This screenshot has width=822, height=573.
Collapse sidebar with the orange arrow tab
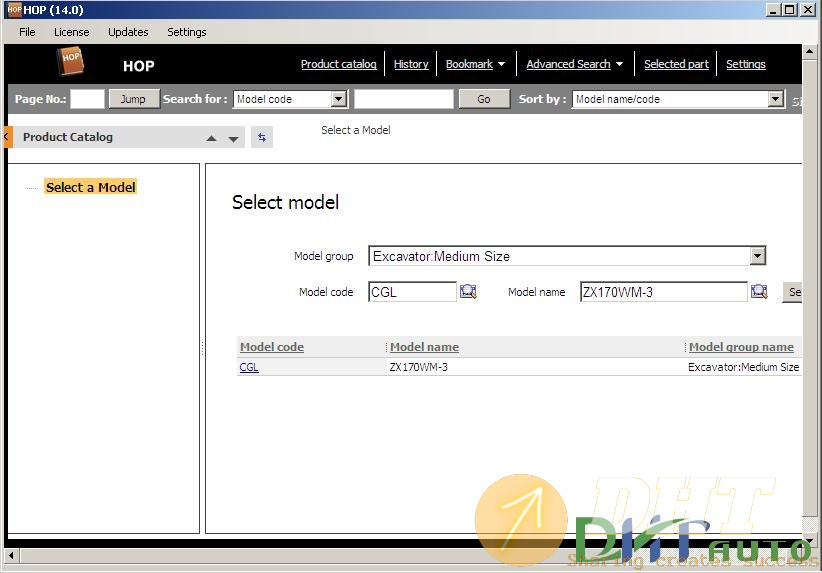[x=7, y=137]
